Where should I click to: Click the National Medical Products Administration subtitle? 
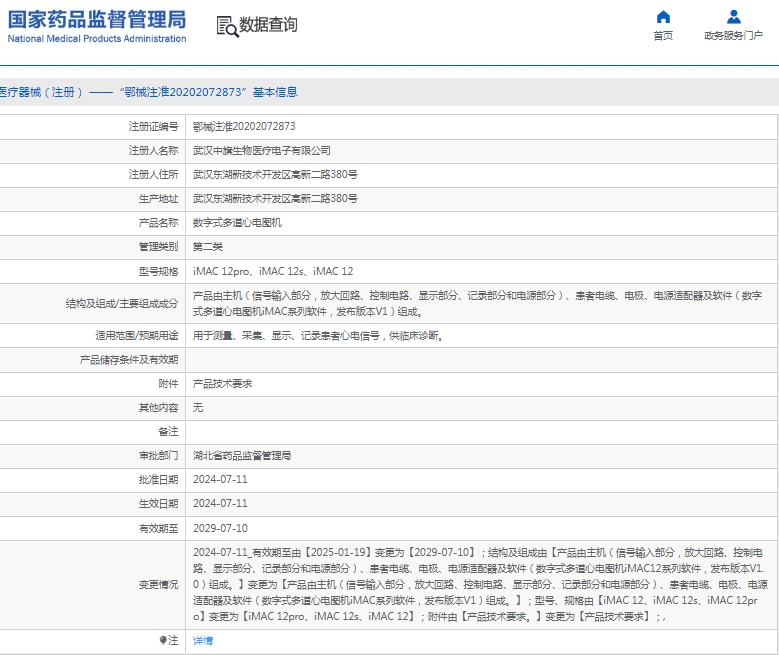coord(97,39)
